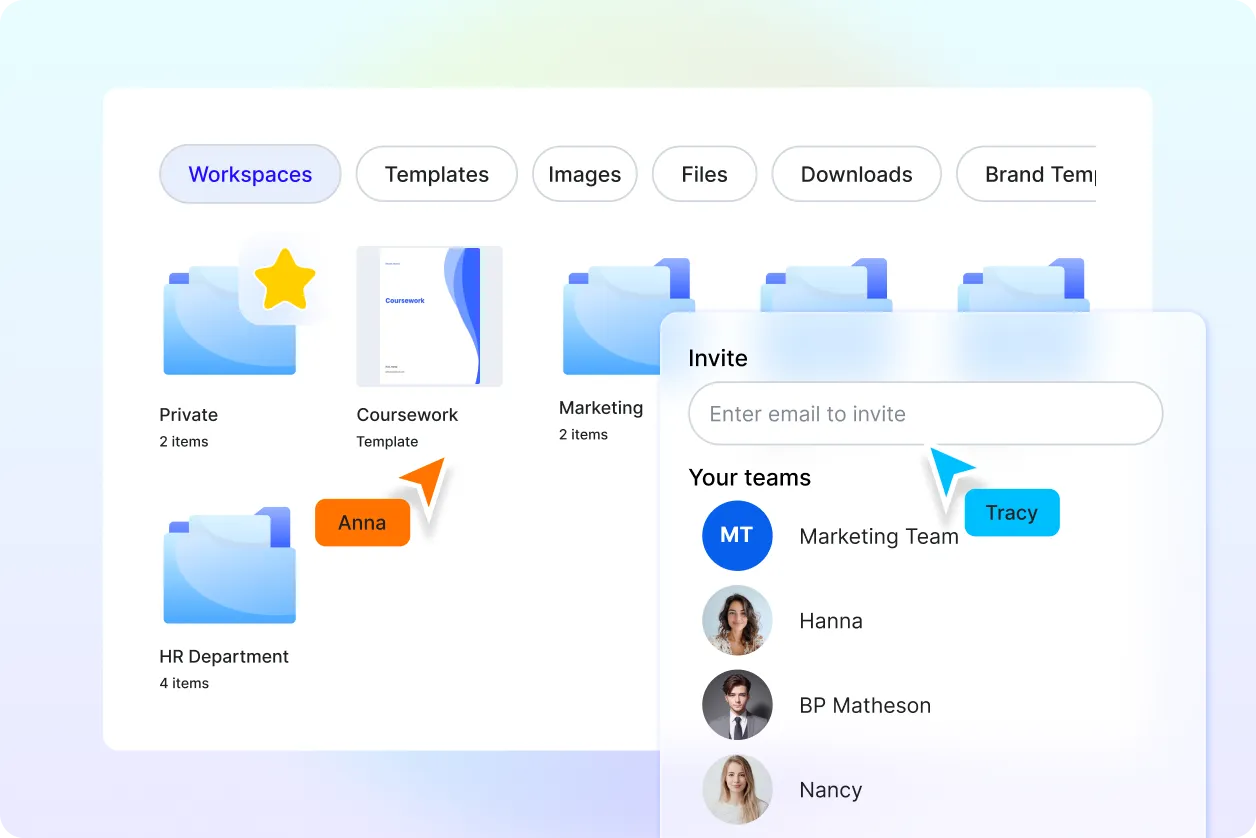Image resolution: width=1256 pixels, height=838 pixels.
Task: Click the Coursework label text
Action: pyautogui.click(x=407, y=415)
